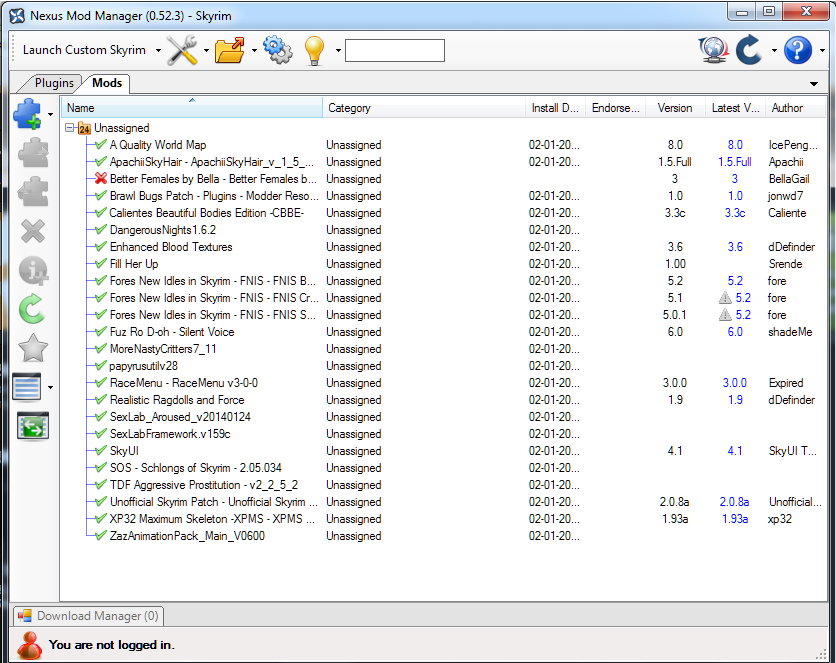This screenshot has width=836, height=663.
Task: Click the warning icon beside FNIS S... latest version
Action: click(725, 315)
